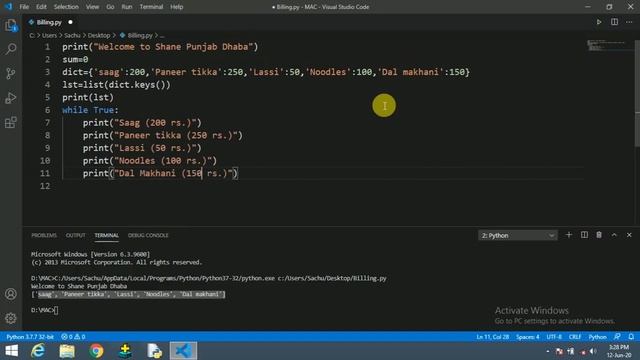Maximize the panel with the up chevron
Image resolution: width=640 pixels, height=360 pixels.
click(614, 235)
